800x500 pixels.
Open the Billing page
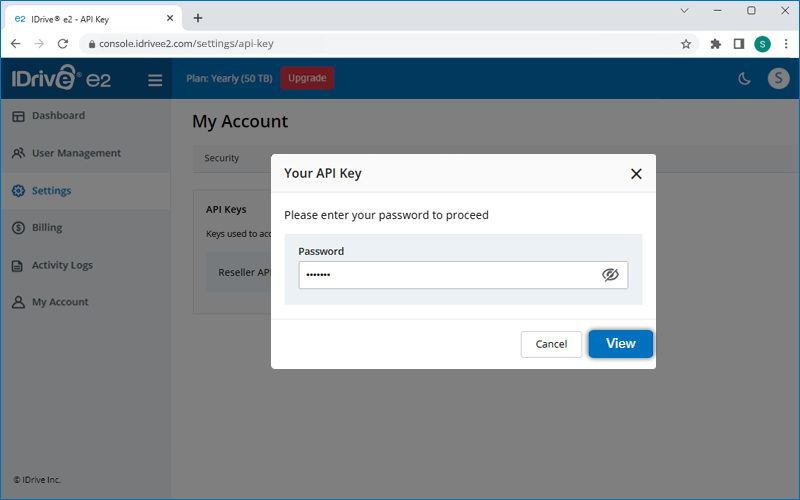pos(47,227)
